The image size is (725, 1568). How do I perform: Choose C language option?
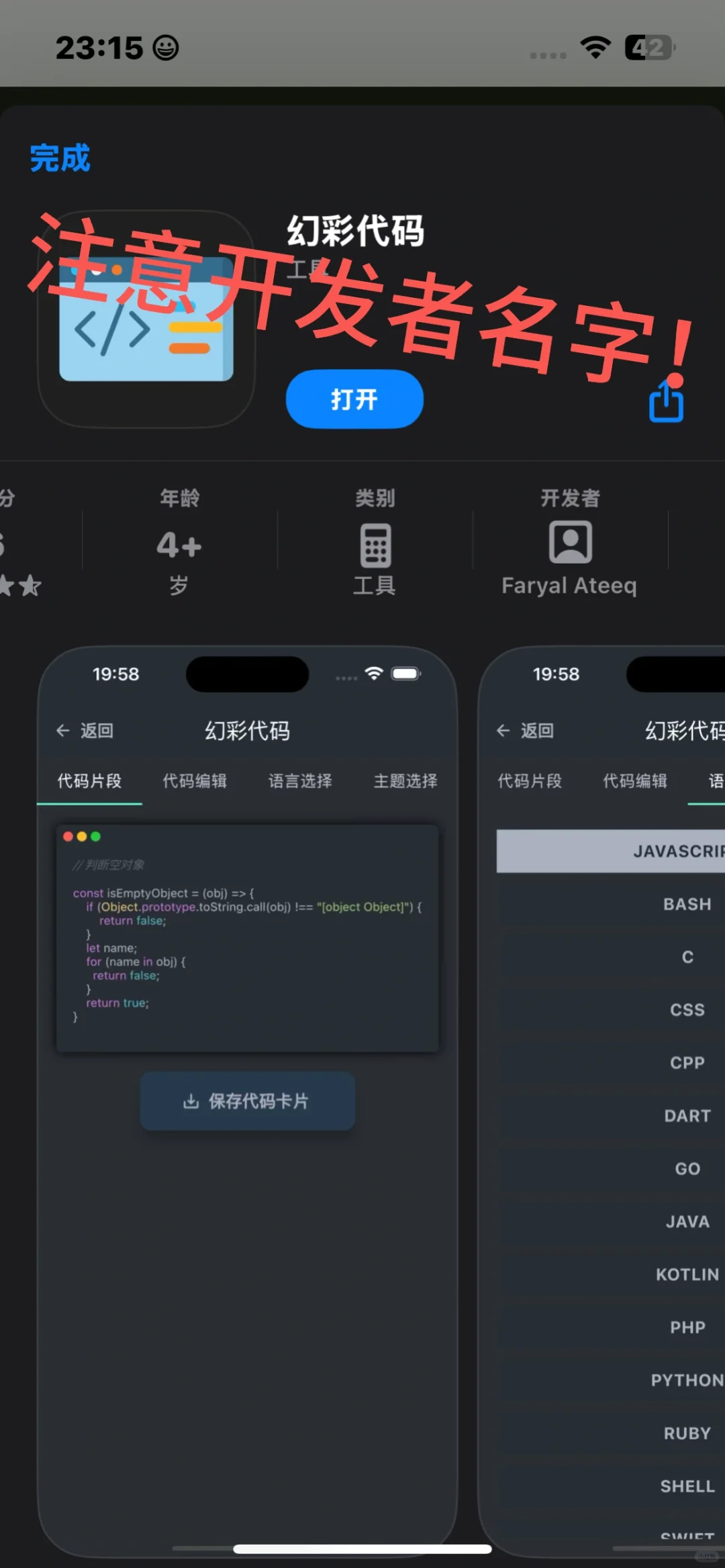point(687,957)
